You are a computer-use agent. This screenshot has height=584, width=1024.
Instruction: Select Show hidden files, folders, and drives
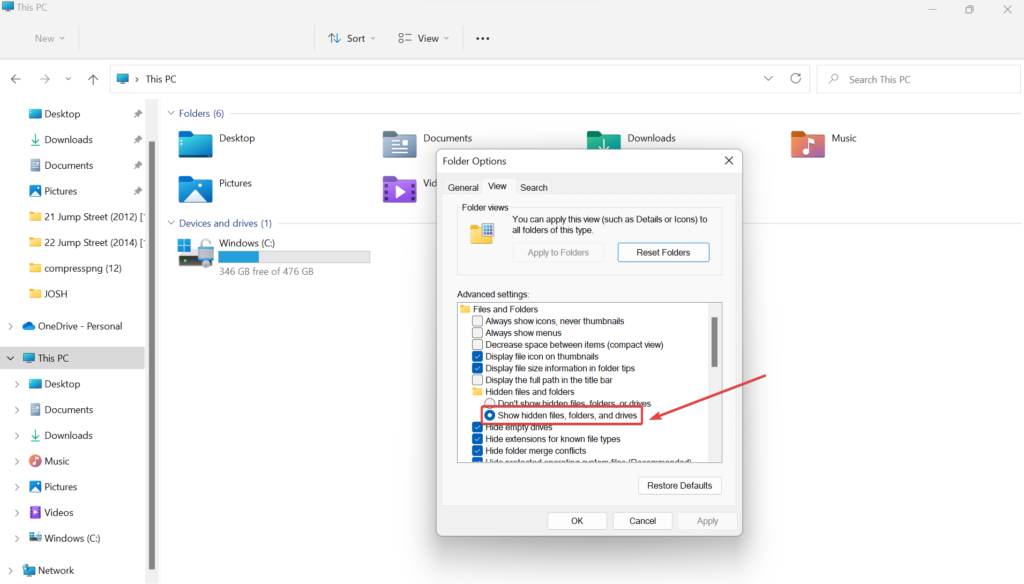489,414
